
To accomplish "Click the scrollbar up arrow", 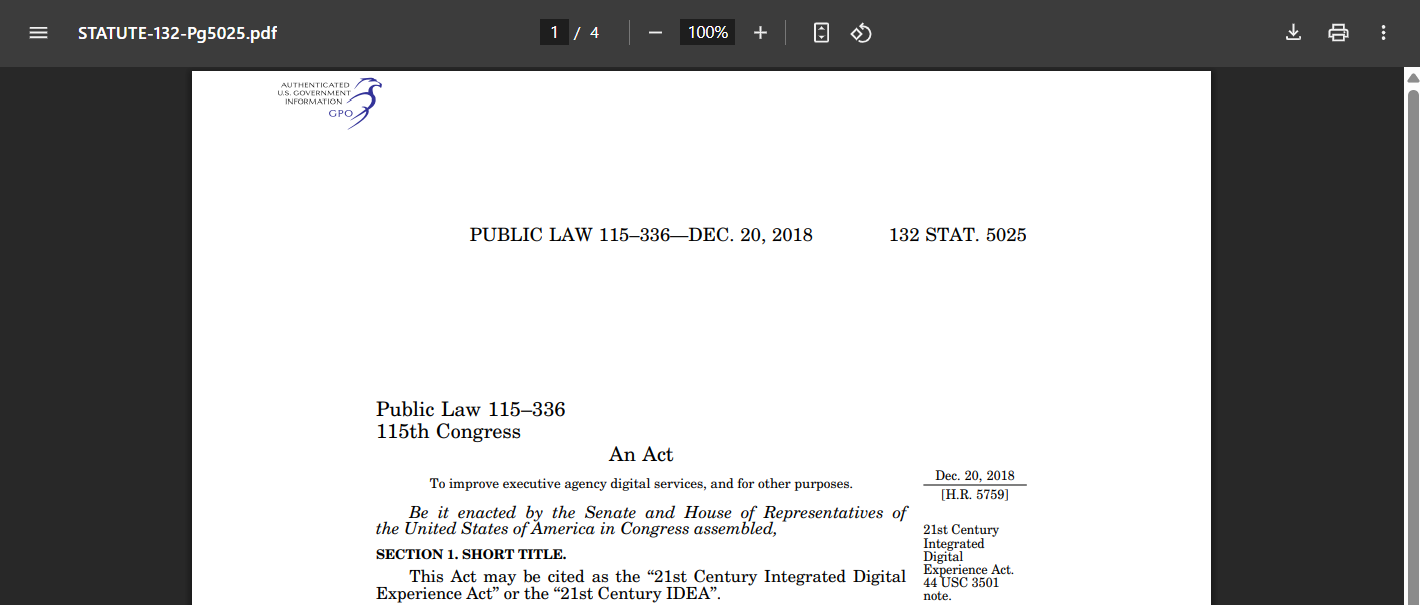I will coord(1411,76).
